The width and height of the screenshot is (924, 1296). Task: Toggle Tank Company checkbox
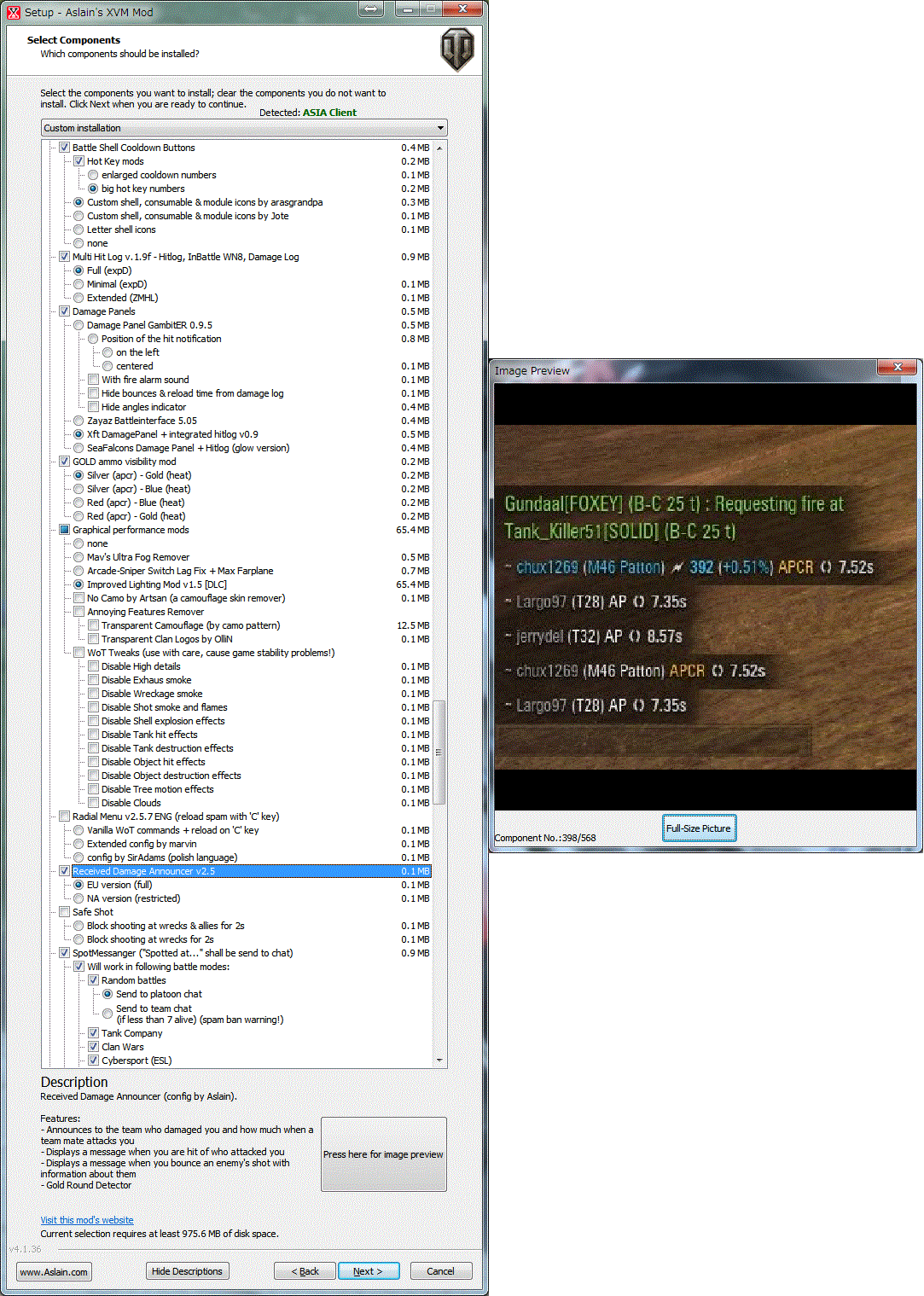(x=93, y=1033)
